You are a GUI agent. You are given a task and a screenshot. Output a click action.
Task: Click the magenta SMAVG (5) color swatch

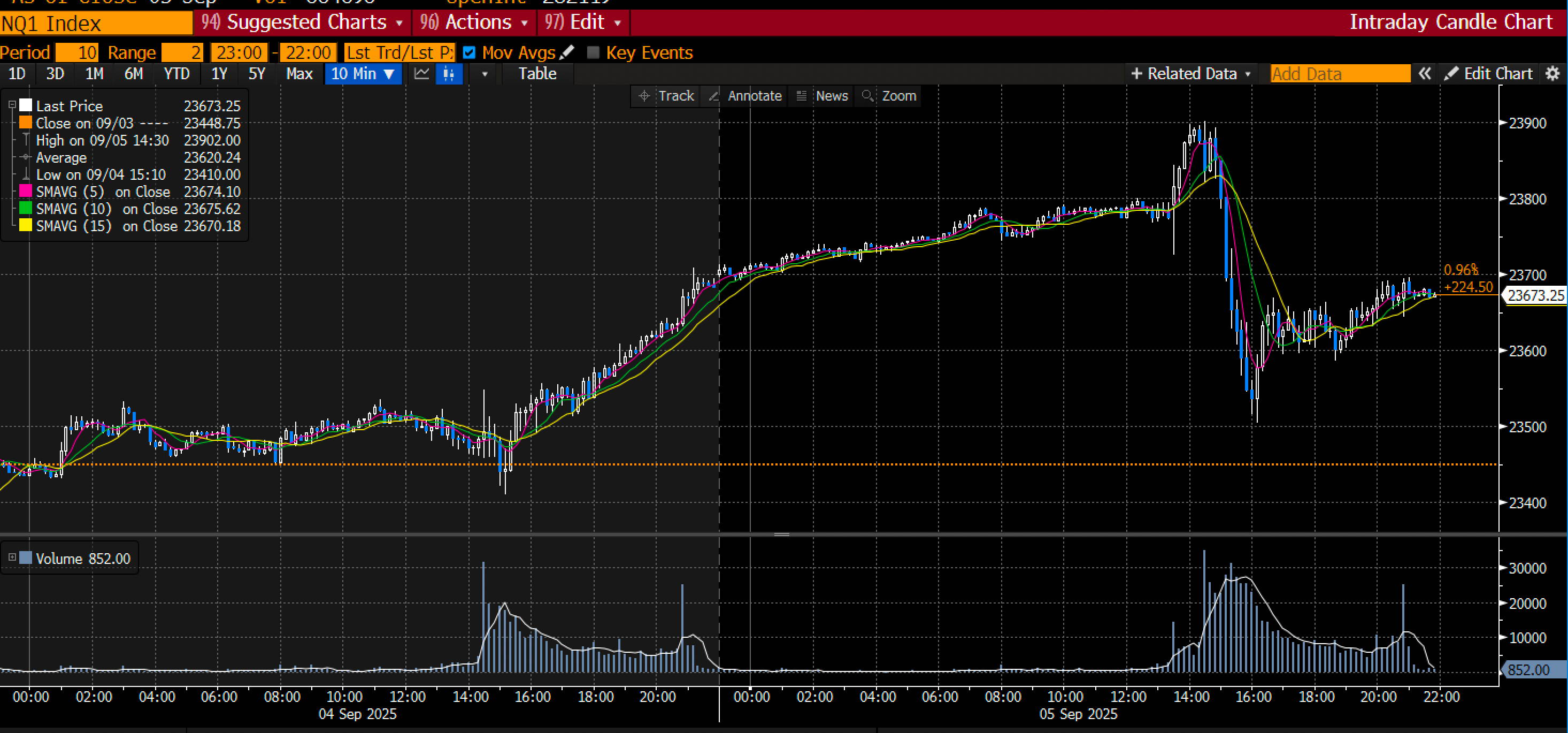click(x=26, y=191)
